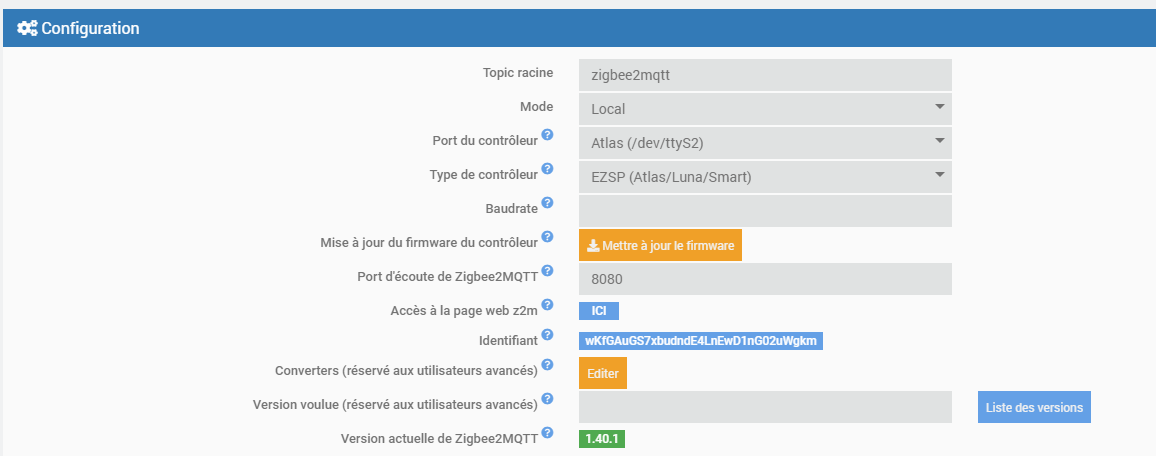Open the Type de contrôleur dropdown
The height and width of the screenshot is (456, 1156).
[x=765, y=177]
